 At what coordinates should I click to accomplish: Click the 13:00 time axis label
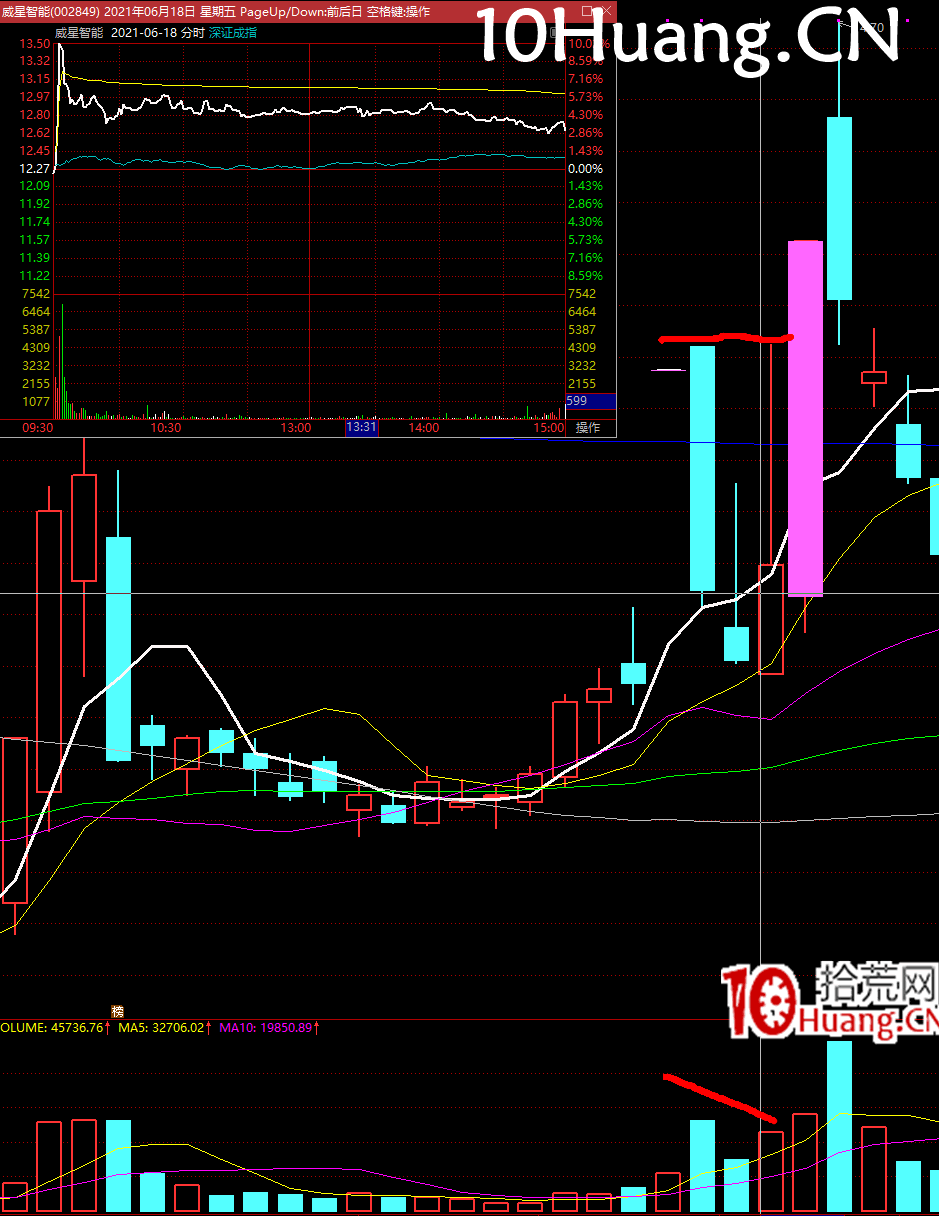[x=296, y=428]
